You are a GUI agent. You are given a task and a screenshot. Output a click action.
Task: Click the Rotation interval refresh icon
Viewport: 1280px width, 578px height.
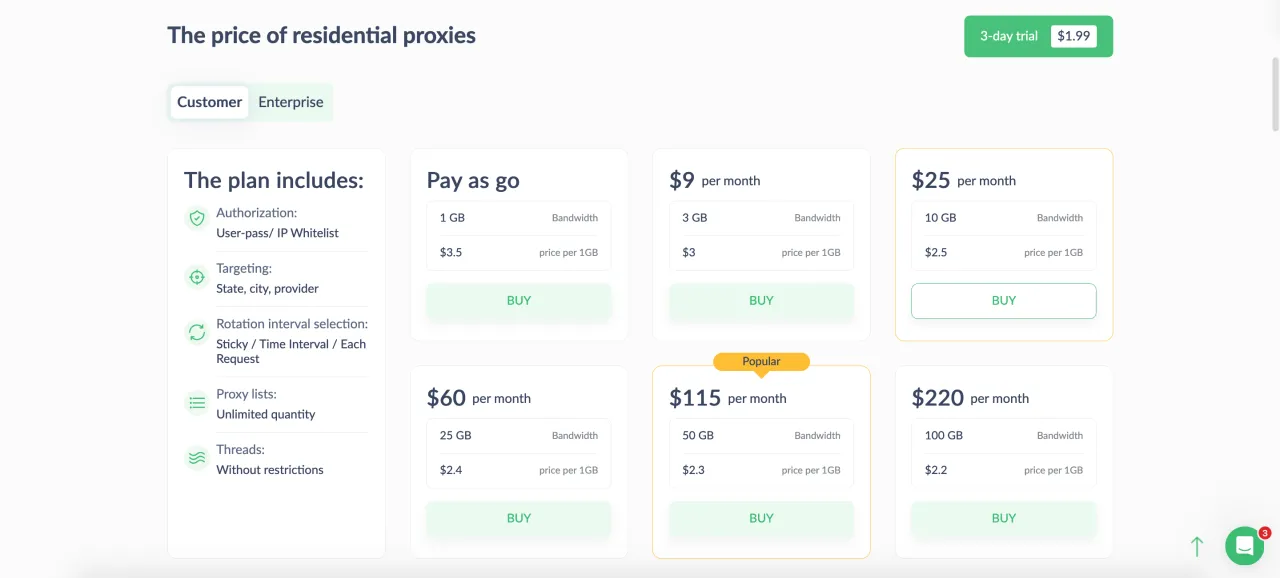[x=197, y=332]
